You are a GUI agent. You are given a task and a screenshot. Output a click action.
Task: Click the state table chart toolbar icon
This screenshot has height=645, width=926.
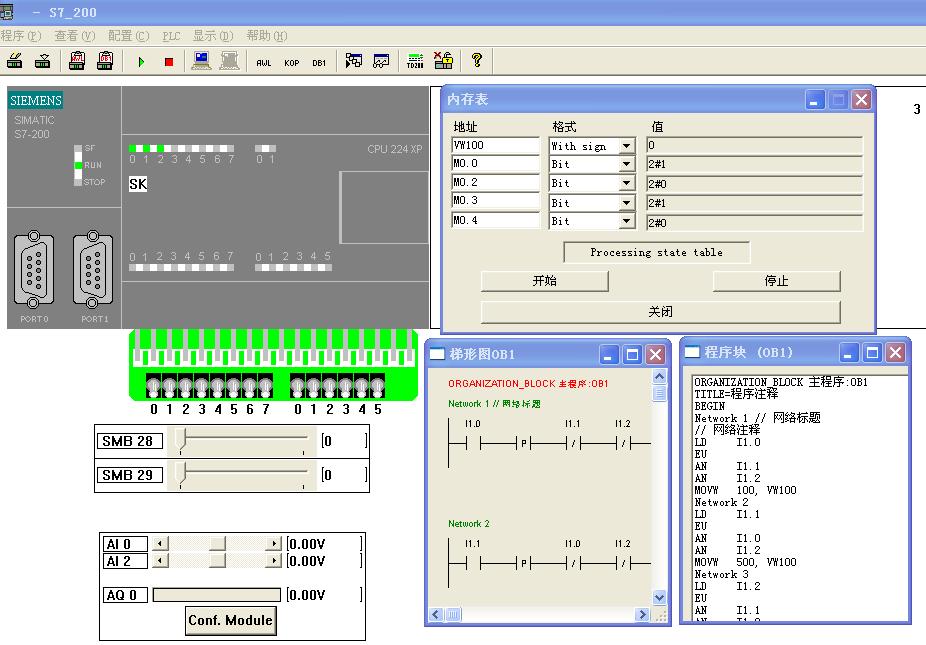pyautogui.click(x=381, y=62)
